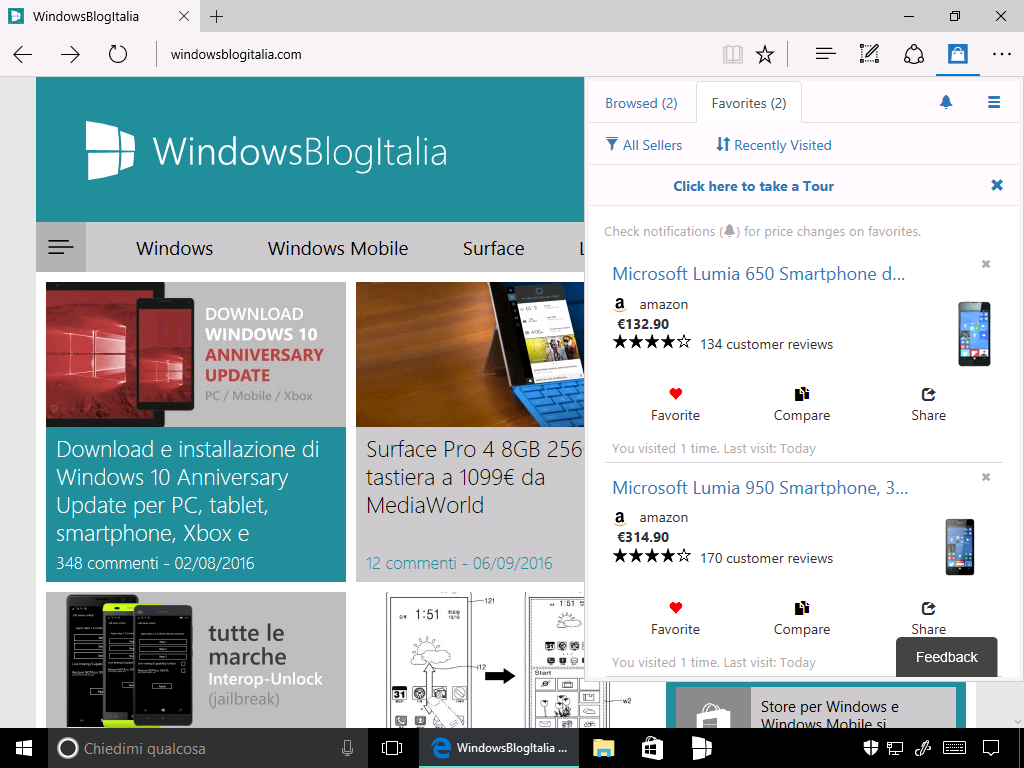Click the Feedback button
The image size is (1024, 768).
click(947, 657)
